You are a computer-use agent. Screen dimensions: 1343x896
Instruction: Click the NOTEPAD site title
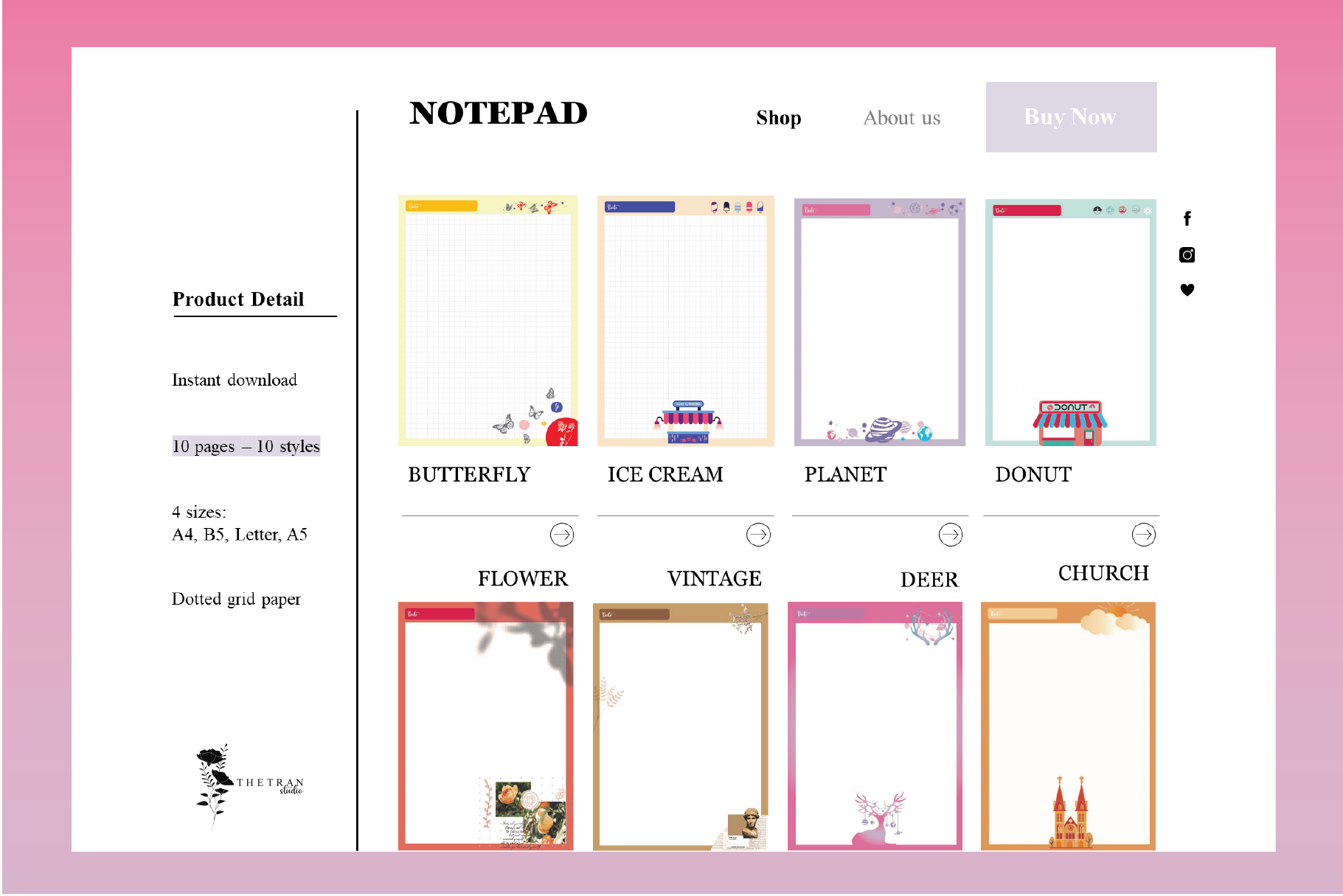[x=499, y=114]
